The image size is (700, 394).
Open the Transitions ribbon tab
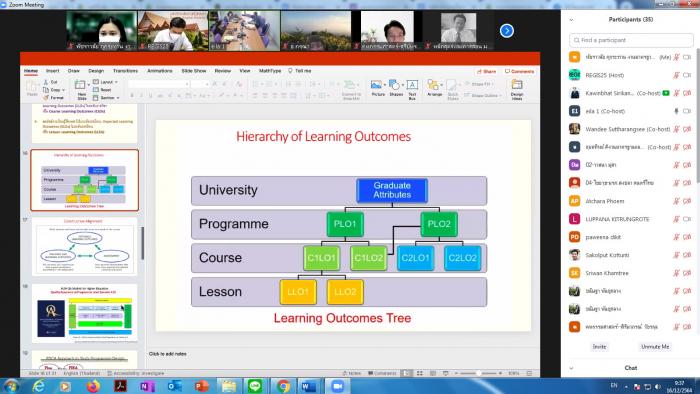click(x=125, y=71)
